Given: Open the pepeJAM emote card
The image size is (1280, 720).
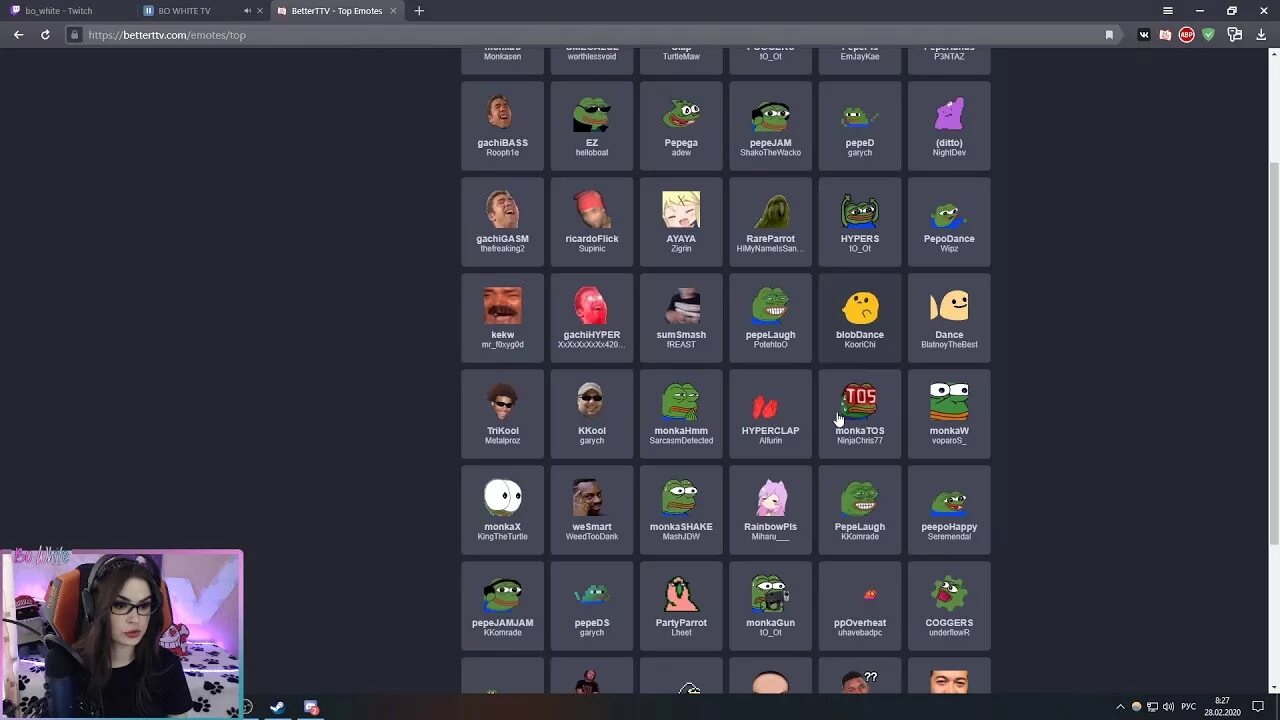Looking at the screenshot, I should click(x=770, y=126).
